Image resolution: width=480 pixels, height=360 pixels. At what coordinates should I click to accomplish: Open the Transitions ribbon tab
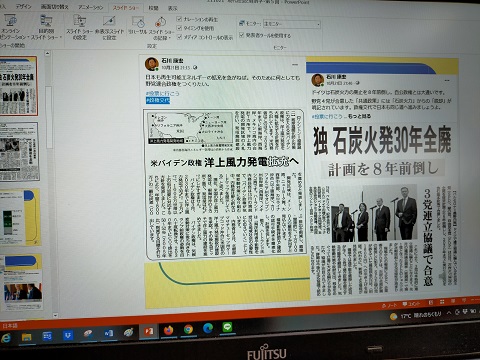click(54, 7)
